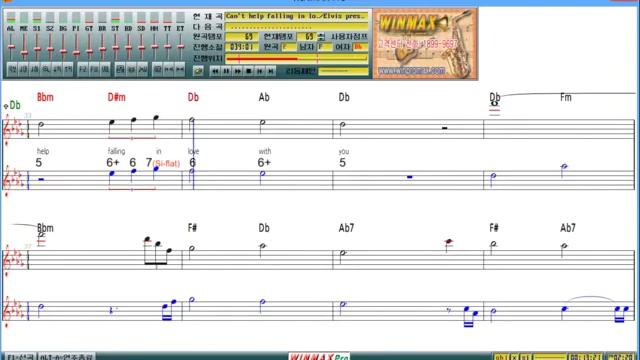This screenshot has width=640, height=360.
Task: Adjust the TT channel volume fader
Action: point(168,47)
